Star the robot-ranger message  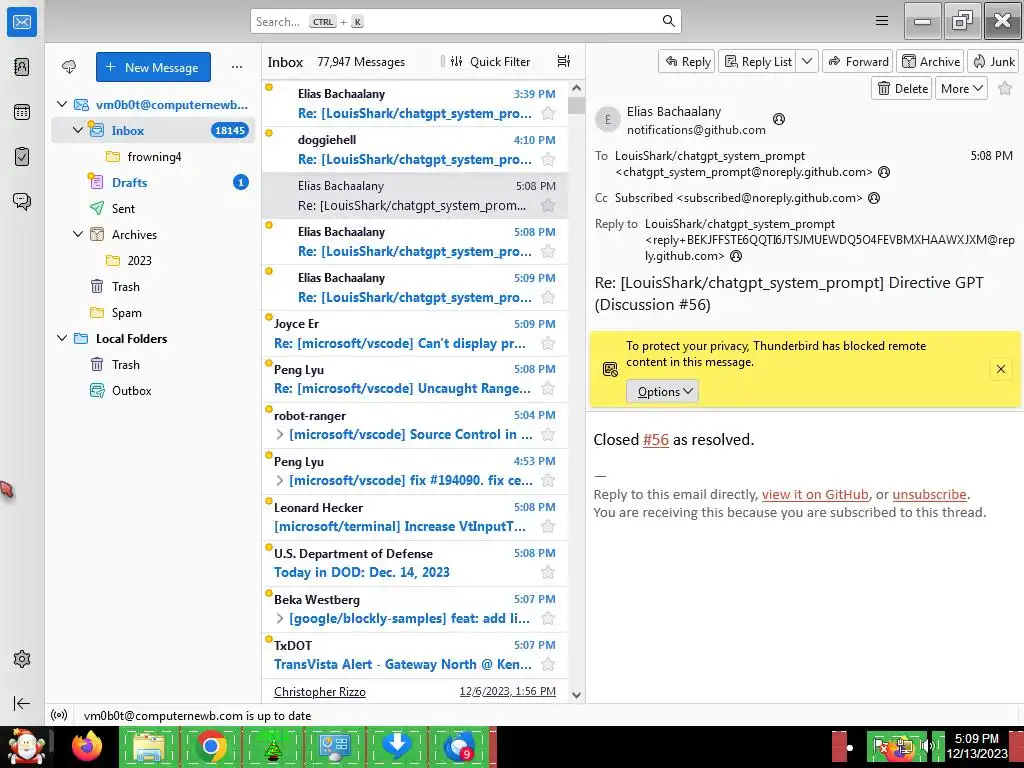coord(548,435)
